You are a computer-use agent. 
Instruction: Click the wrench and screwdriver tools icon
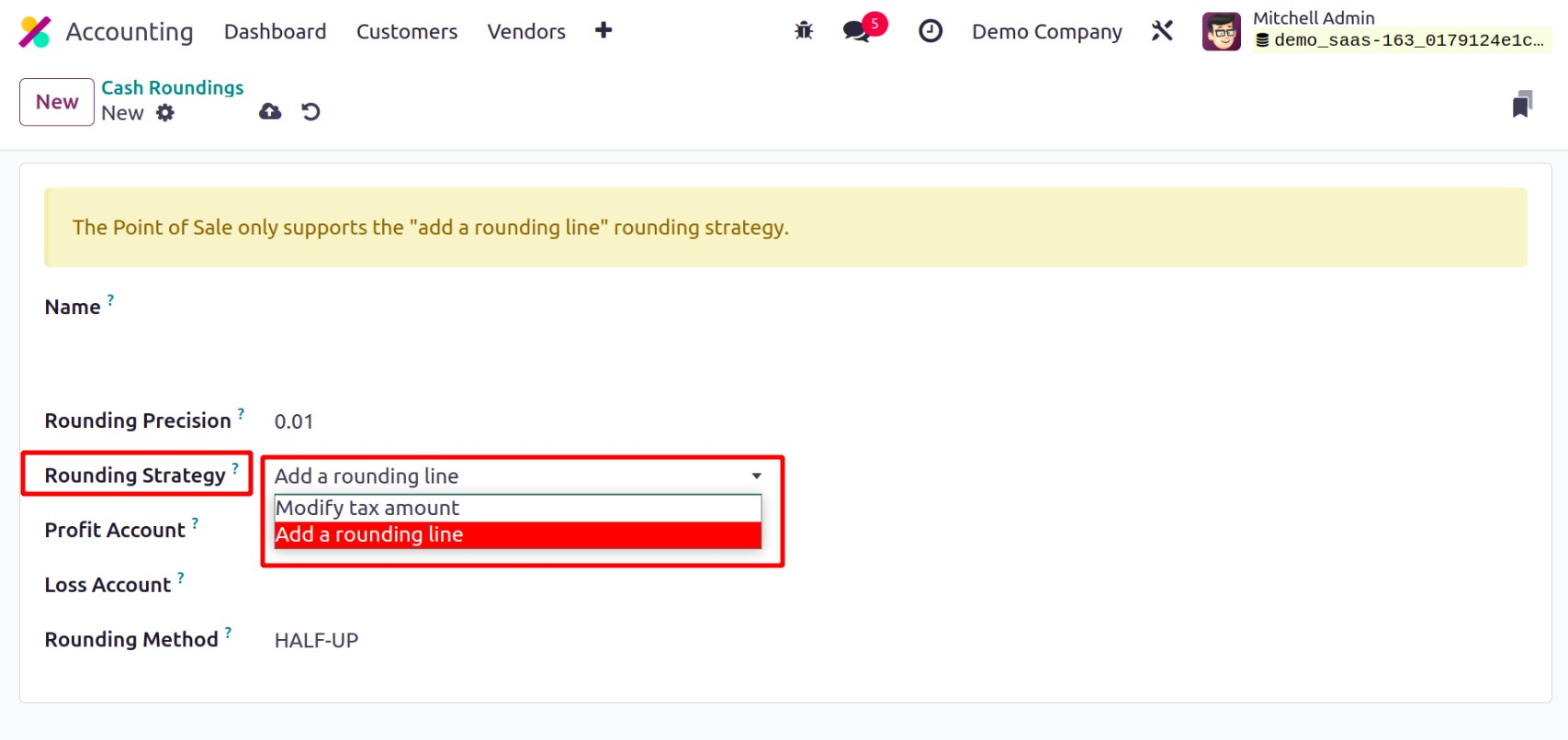pyautogui.click(x=1162, y=31)
